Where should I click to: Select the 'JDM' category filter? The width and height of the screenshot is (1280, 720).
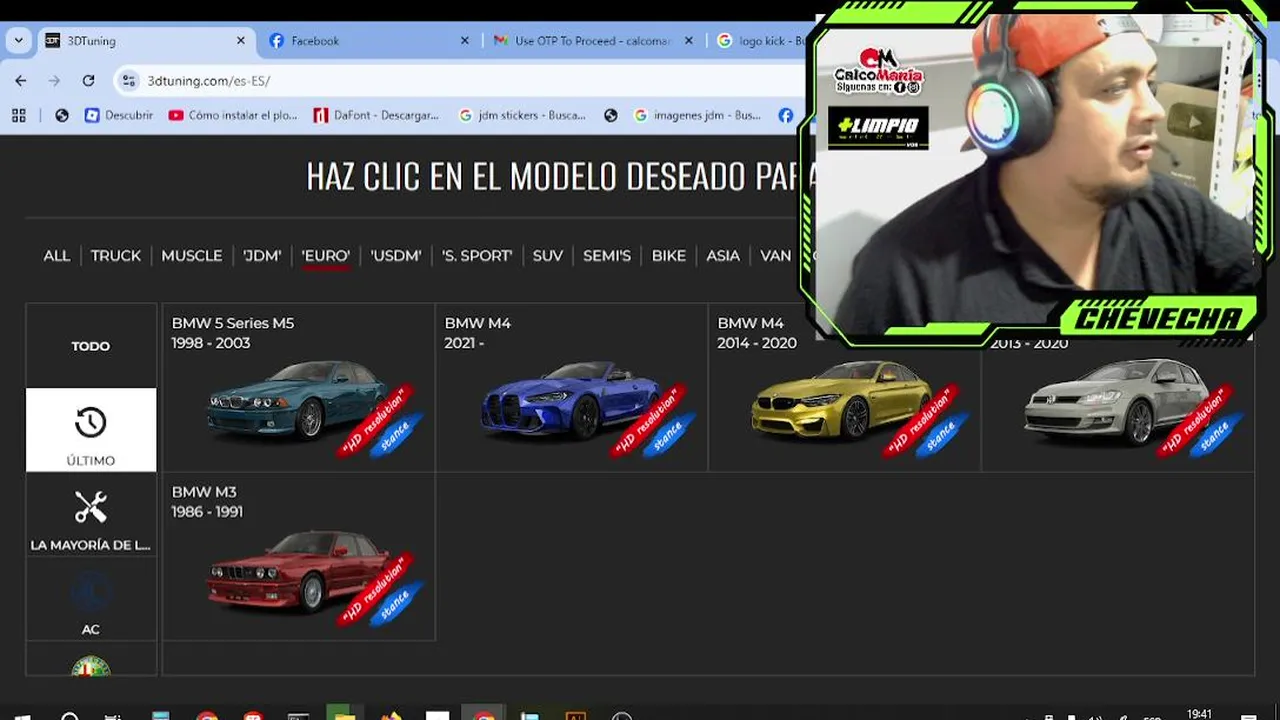click(x=262, y=256)
